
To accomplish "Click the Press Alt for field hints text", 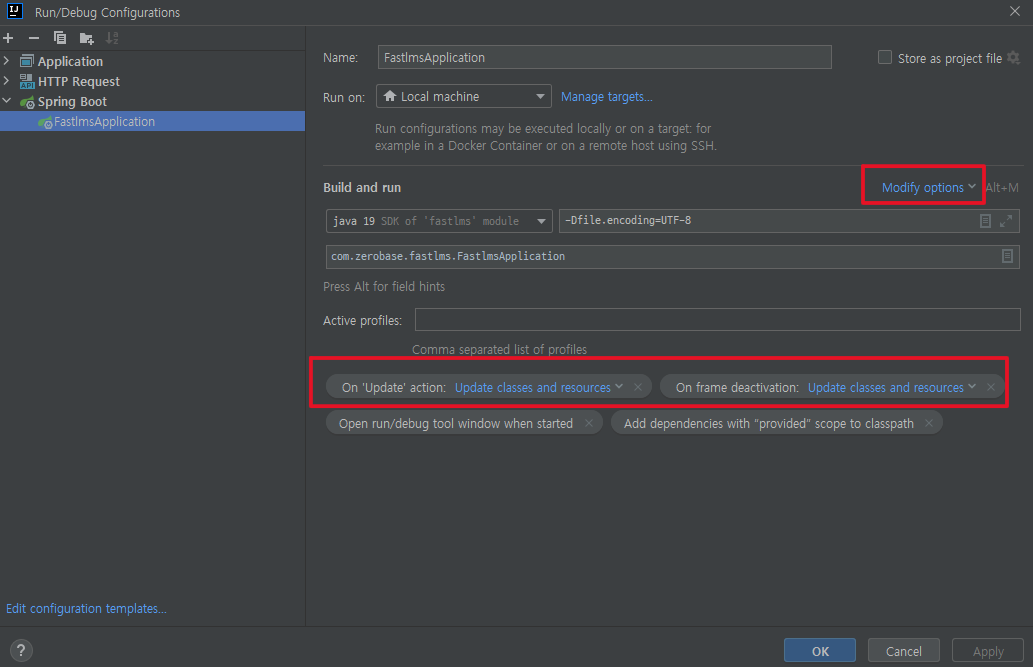I will [x=383, y=287].
